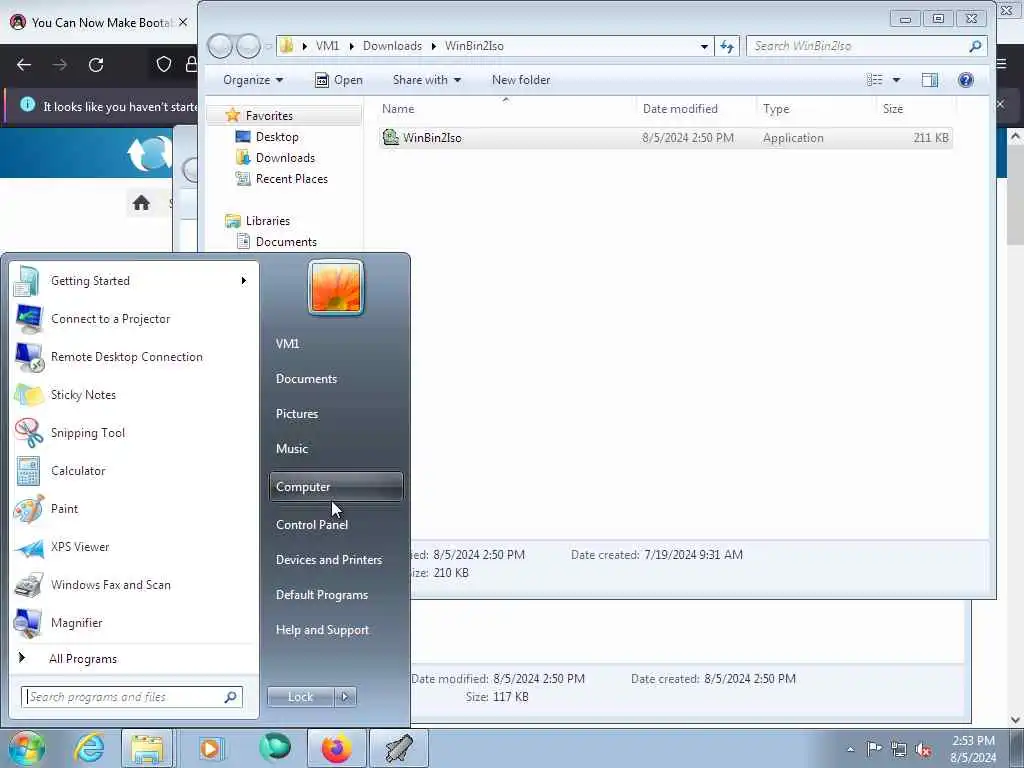1024x768 pixels.
Task: Click the Explorer Back button
Action: [220, 46]
